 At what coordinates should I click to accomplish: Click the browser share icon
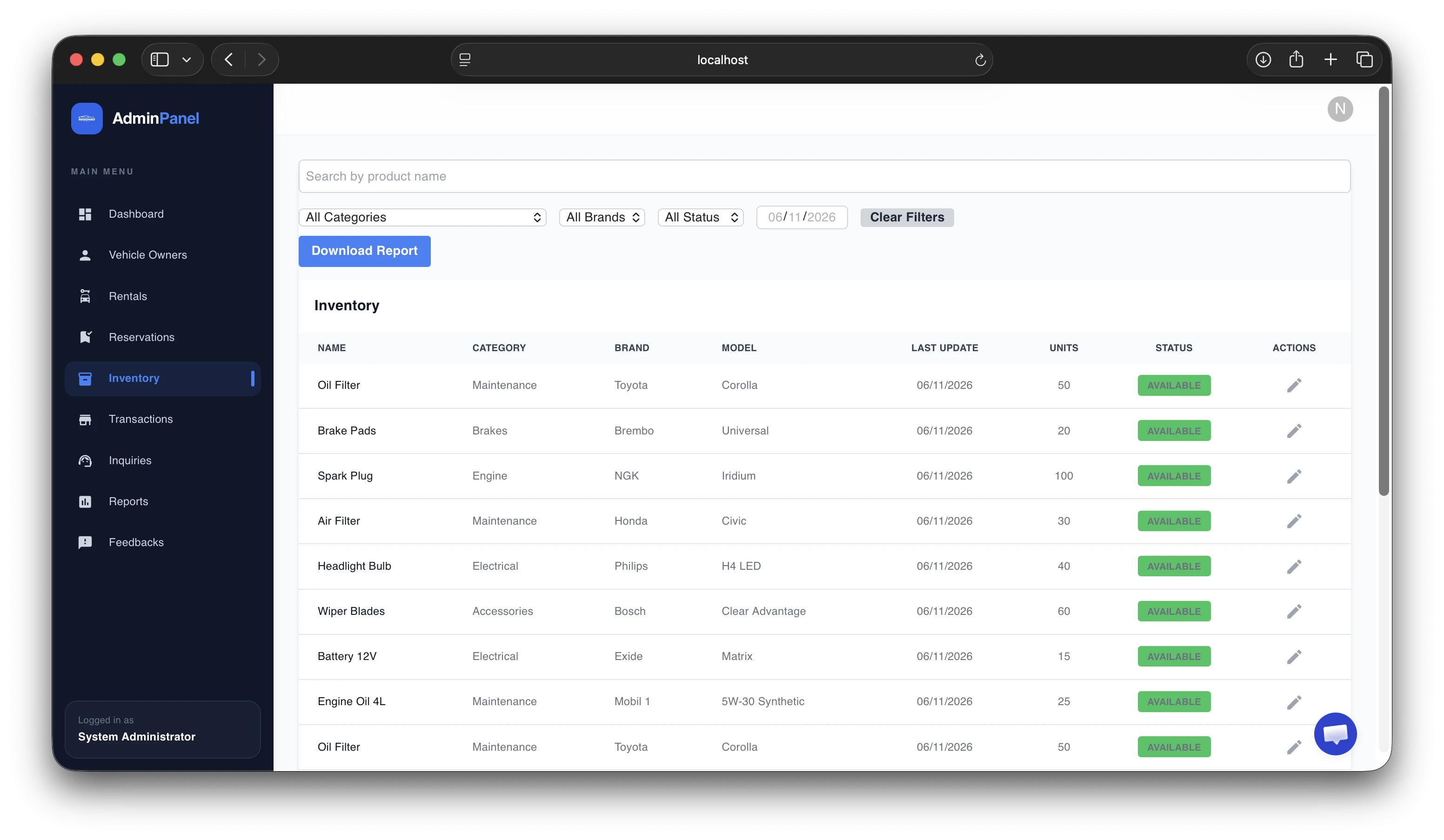pyautogui.click(x=1296, y=59)
